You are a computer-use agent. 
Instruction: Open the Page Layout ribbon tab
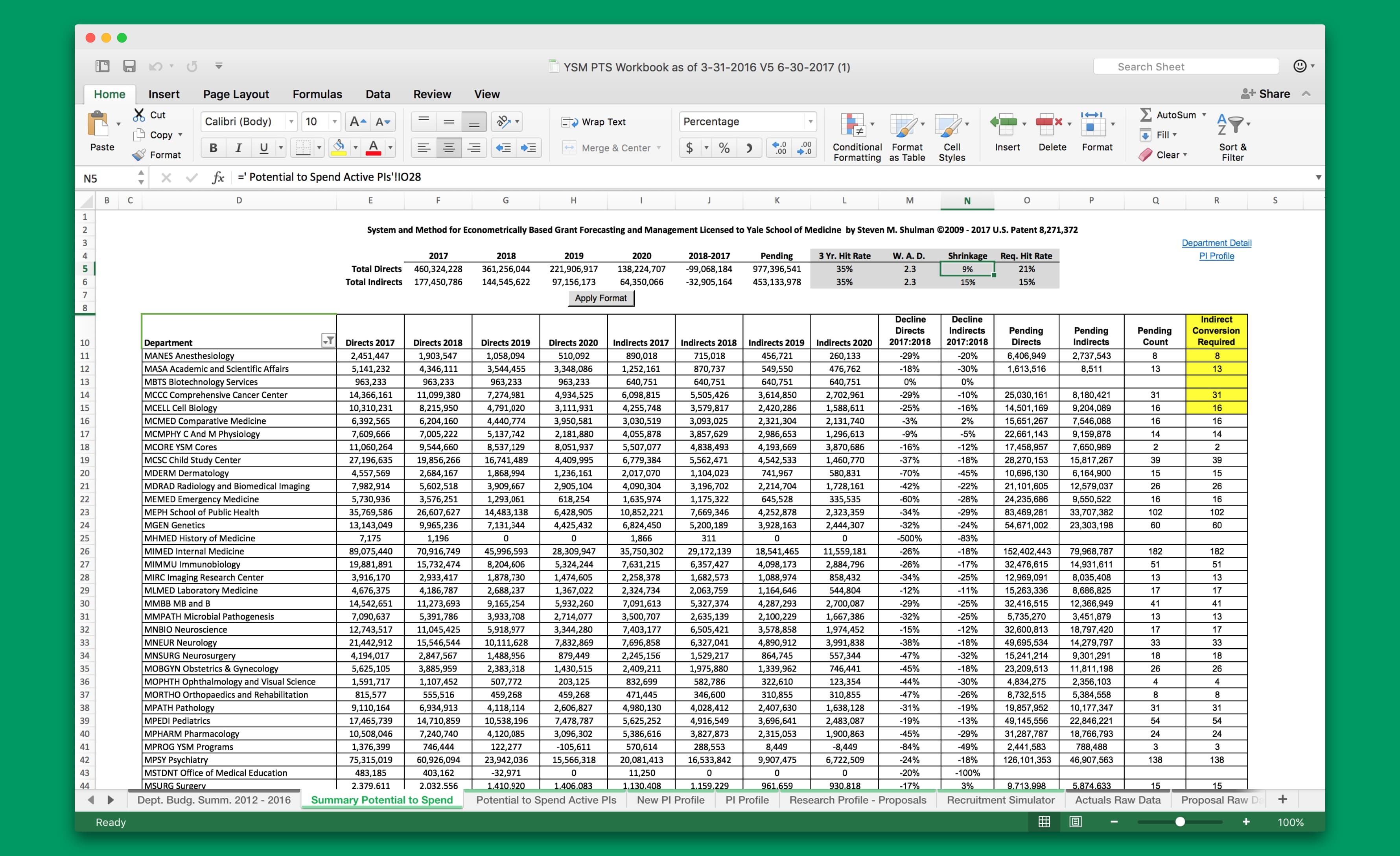(236, 94)
